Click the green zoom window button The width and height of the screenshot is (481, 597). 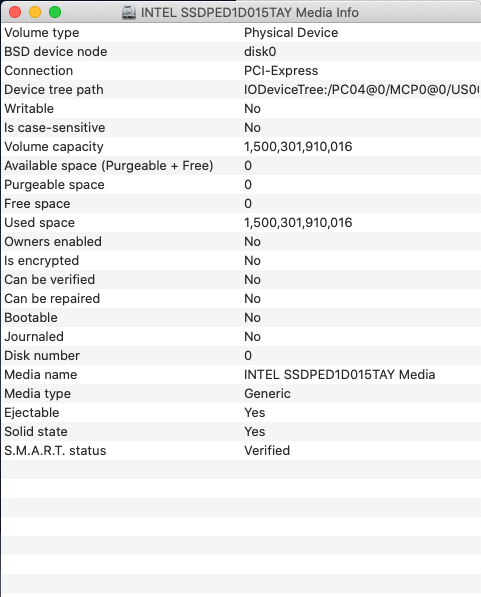coord(55,12)
